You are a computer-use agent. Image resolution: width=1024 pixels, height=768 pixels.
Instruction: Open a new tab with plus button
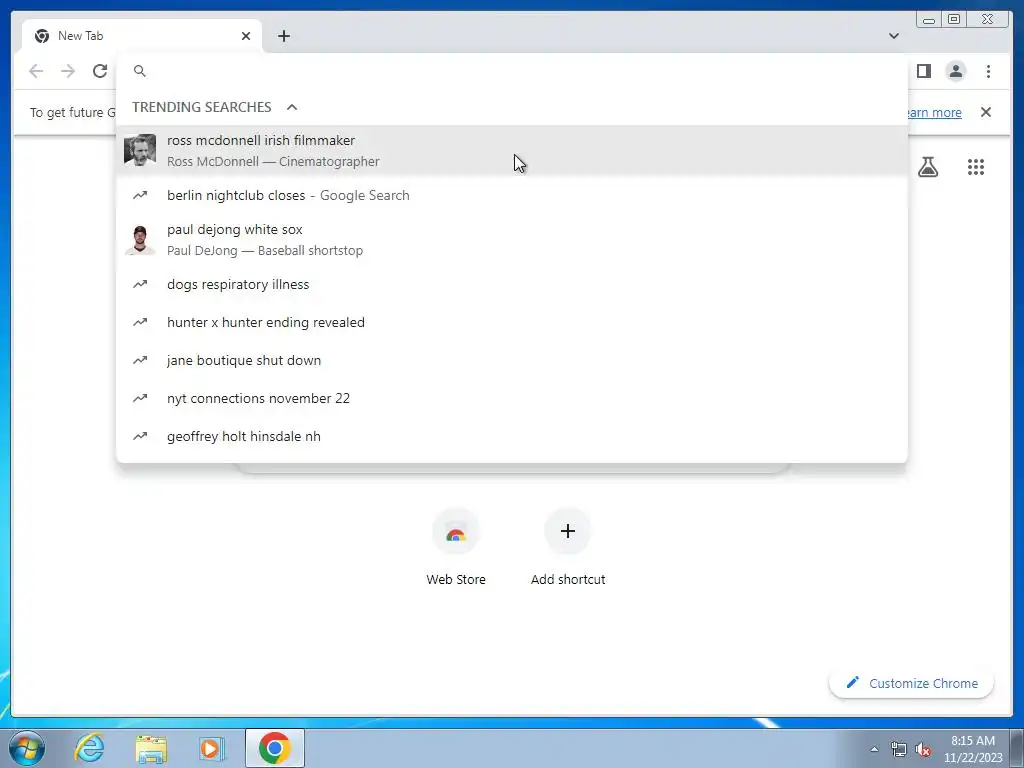click(283, 36)
